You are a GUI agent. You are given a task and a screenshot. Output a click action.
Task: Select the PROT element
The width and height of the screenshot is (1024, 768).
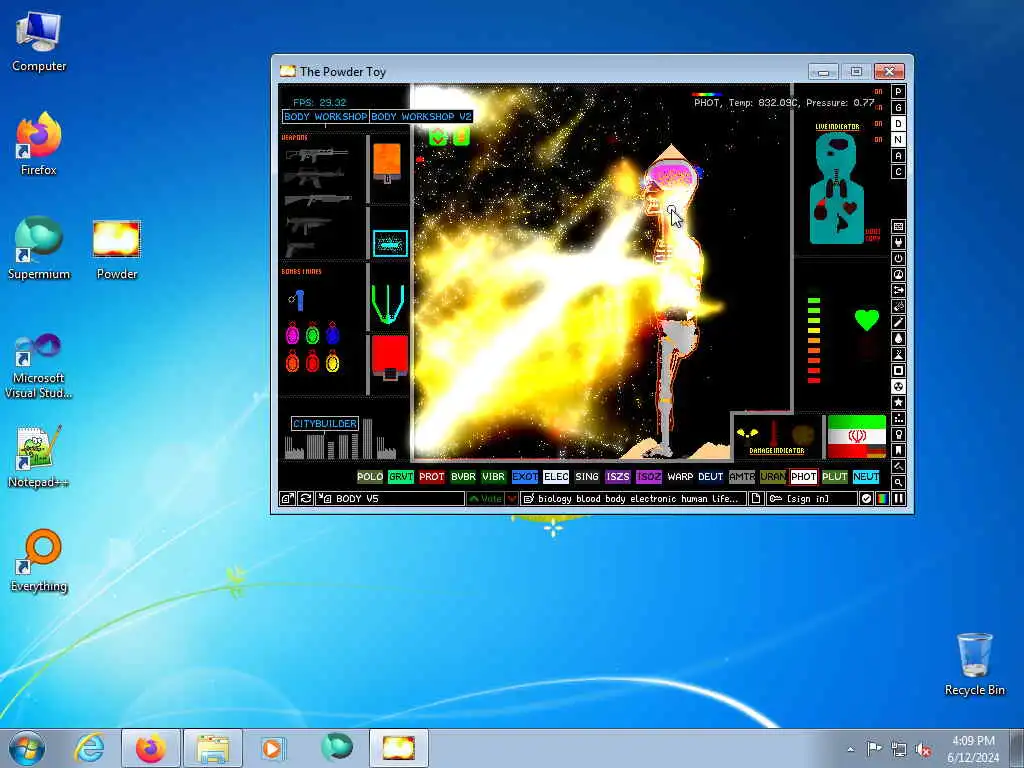click(x=432, y=477)
